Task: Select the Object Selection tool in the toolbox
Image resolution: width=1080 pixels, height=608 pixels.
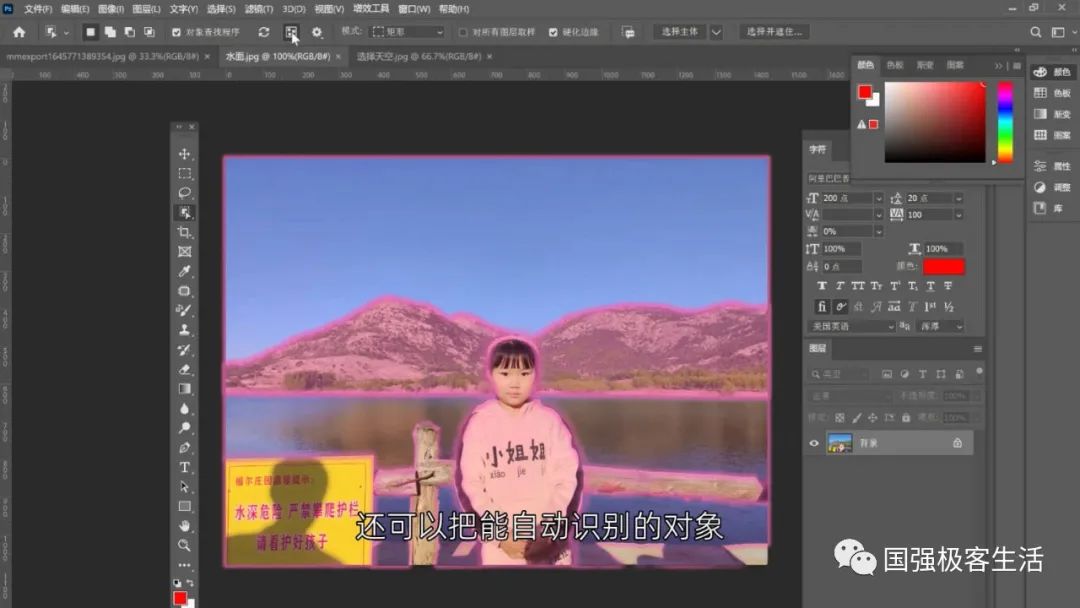Action: pos(184,213)
